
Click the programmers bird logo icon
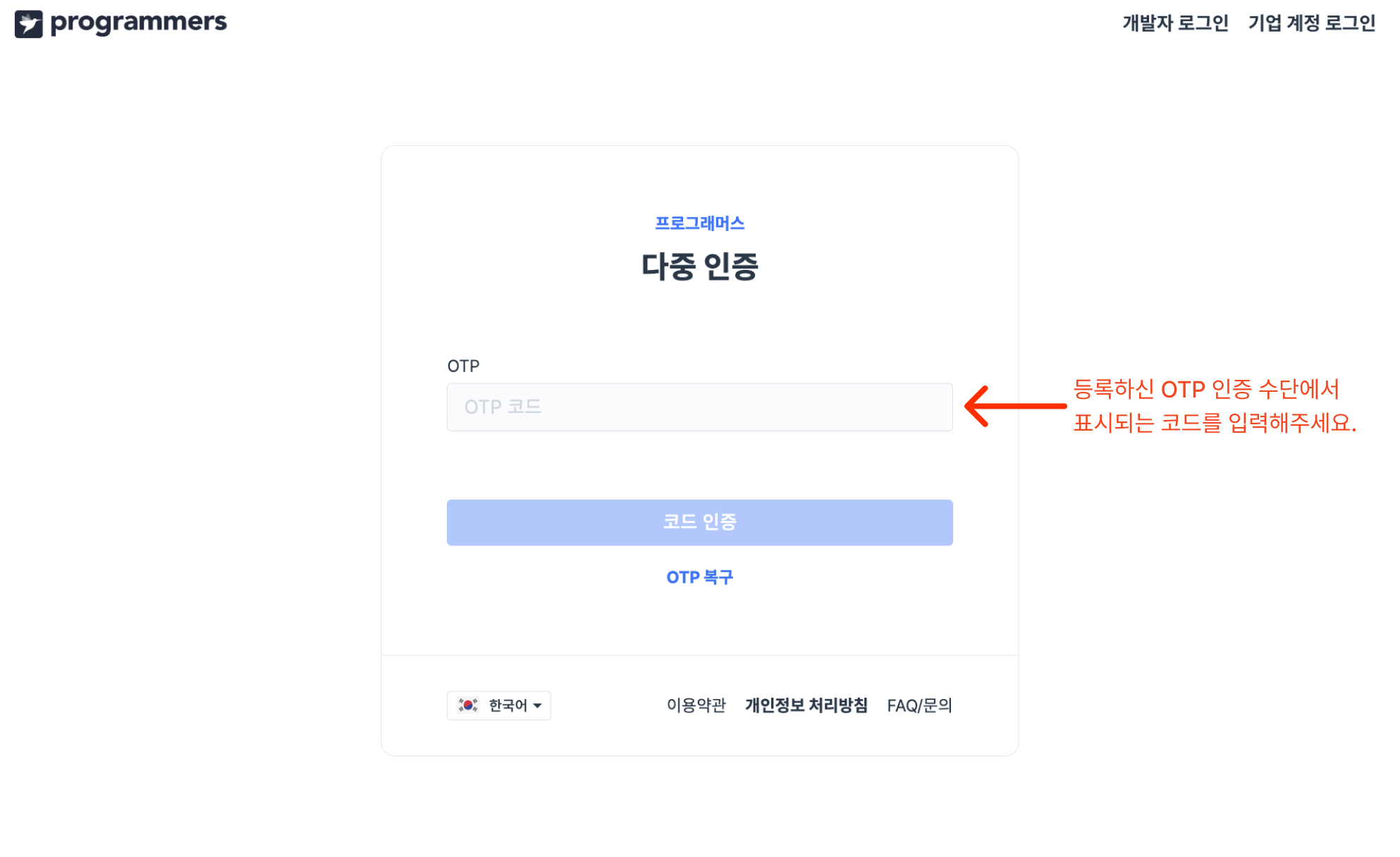click(28, 24)
